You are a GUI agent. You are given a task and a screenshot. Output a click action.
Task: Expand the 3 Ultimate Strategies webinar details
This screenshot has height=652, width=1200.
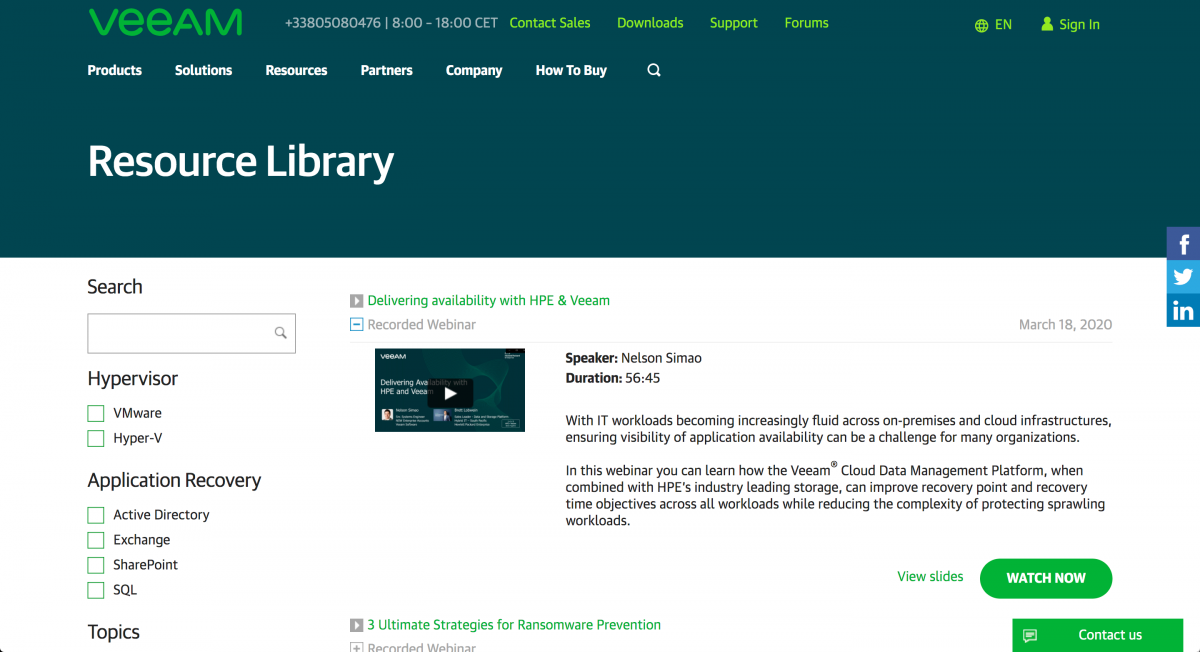(x=356, y=647)
